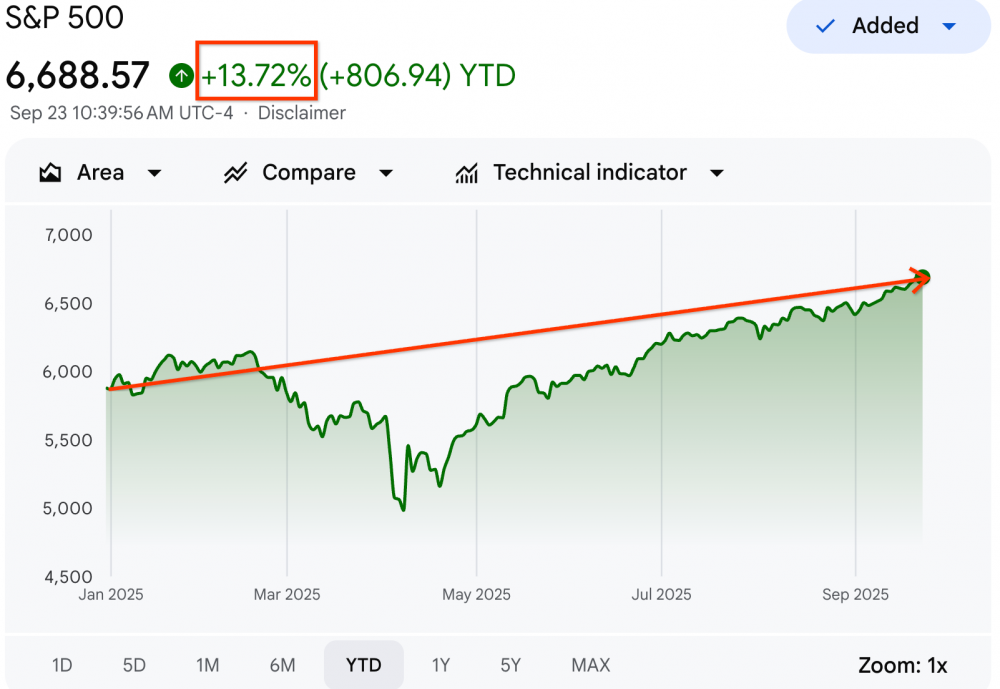Viewport: 1000px width, 689px height.
Task: Click the green up-arrow circle icon
Action: tap(182, 75)
